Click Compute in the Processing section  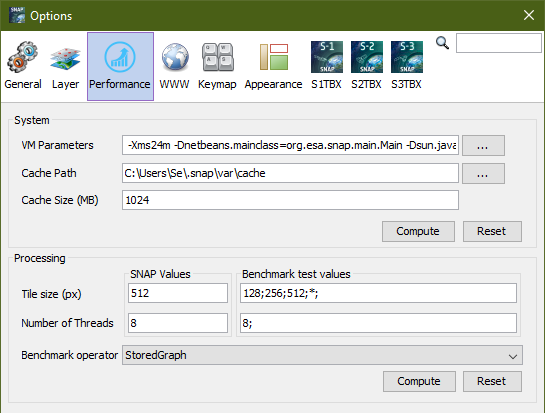click(419, 381)
